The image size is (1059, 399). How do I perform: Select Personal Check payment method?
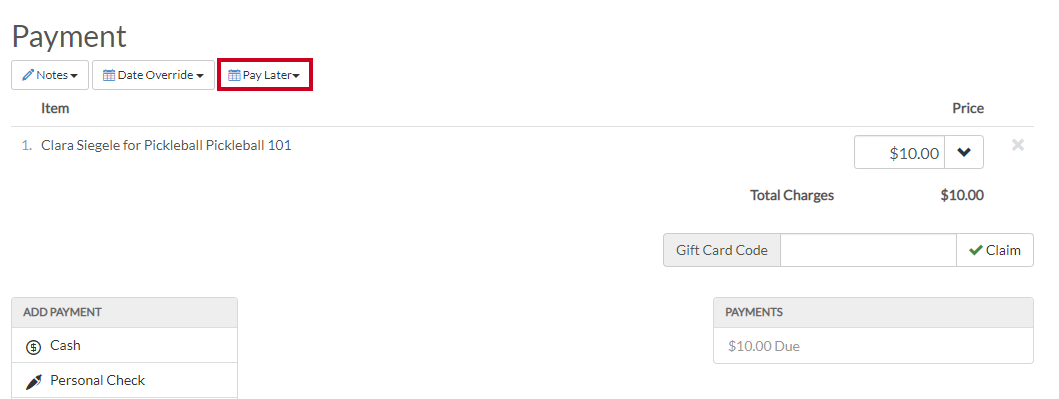pyautogui.click(x=124, y=381)
